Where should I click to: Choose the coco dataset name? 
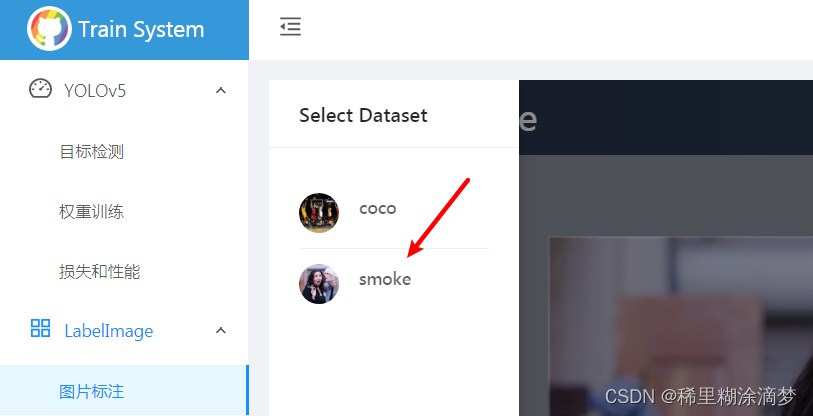377,209
